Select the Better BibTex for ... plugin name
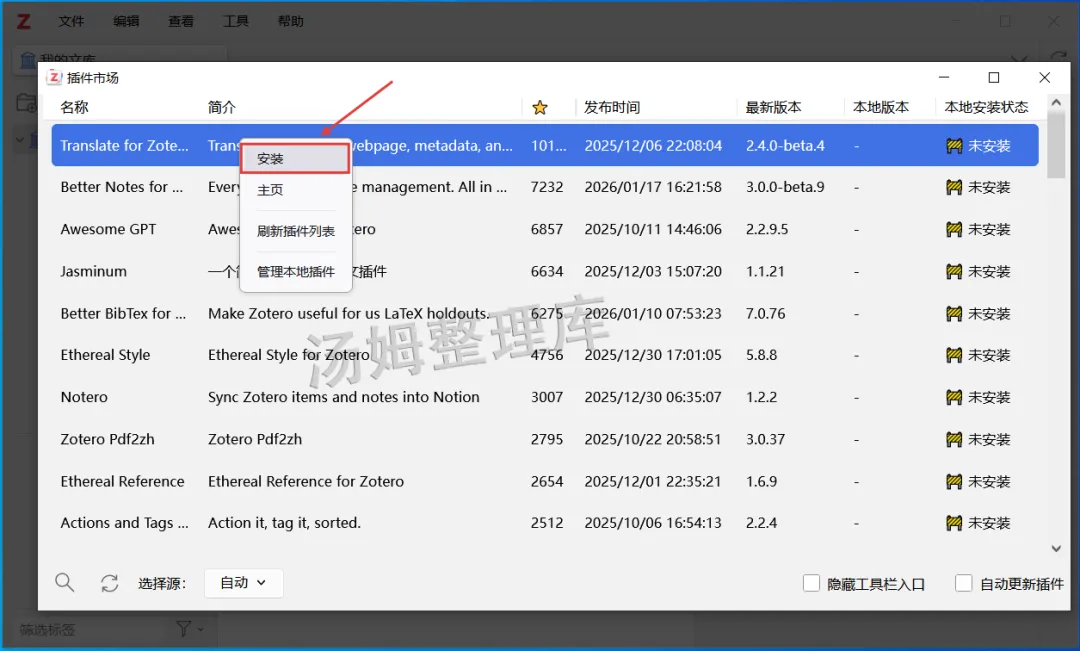The image size is (1080, 651). (x=123, y=313)
